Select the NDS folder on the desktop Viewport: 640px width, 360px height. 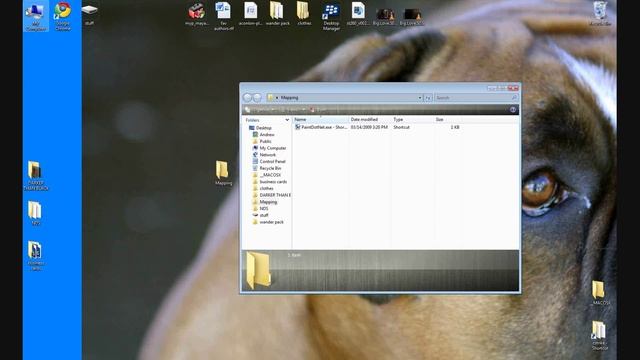pyautogui.click(x=35, y=213)
